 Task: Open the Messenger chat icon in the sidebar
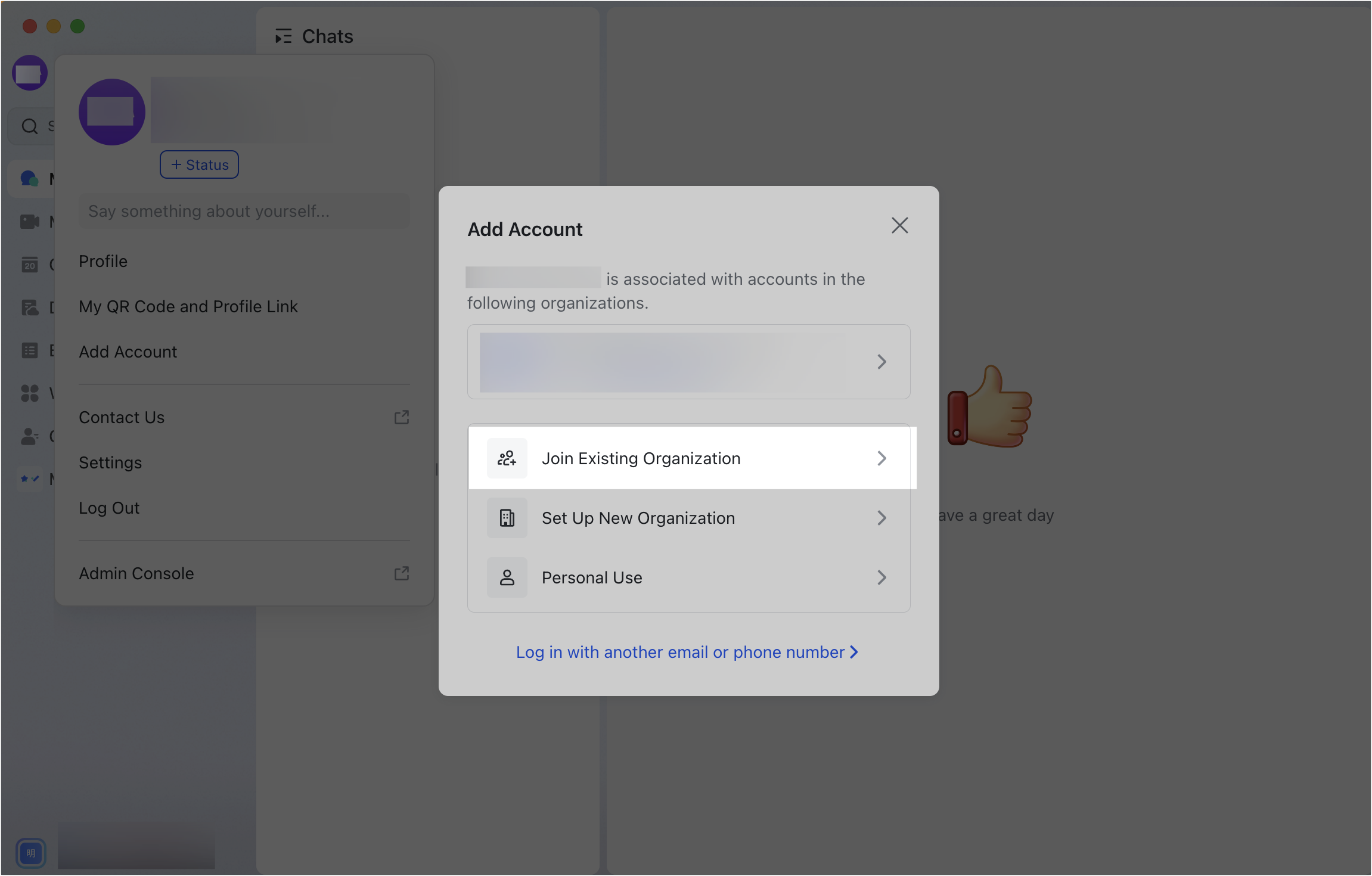point(30,178)
